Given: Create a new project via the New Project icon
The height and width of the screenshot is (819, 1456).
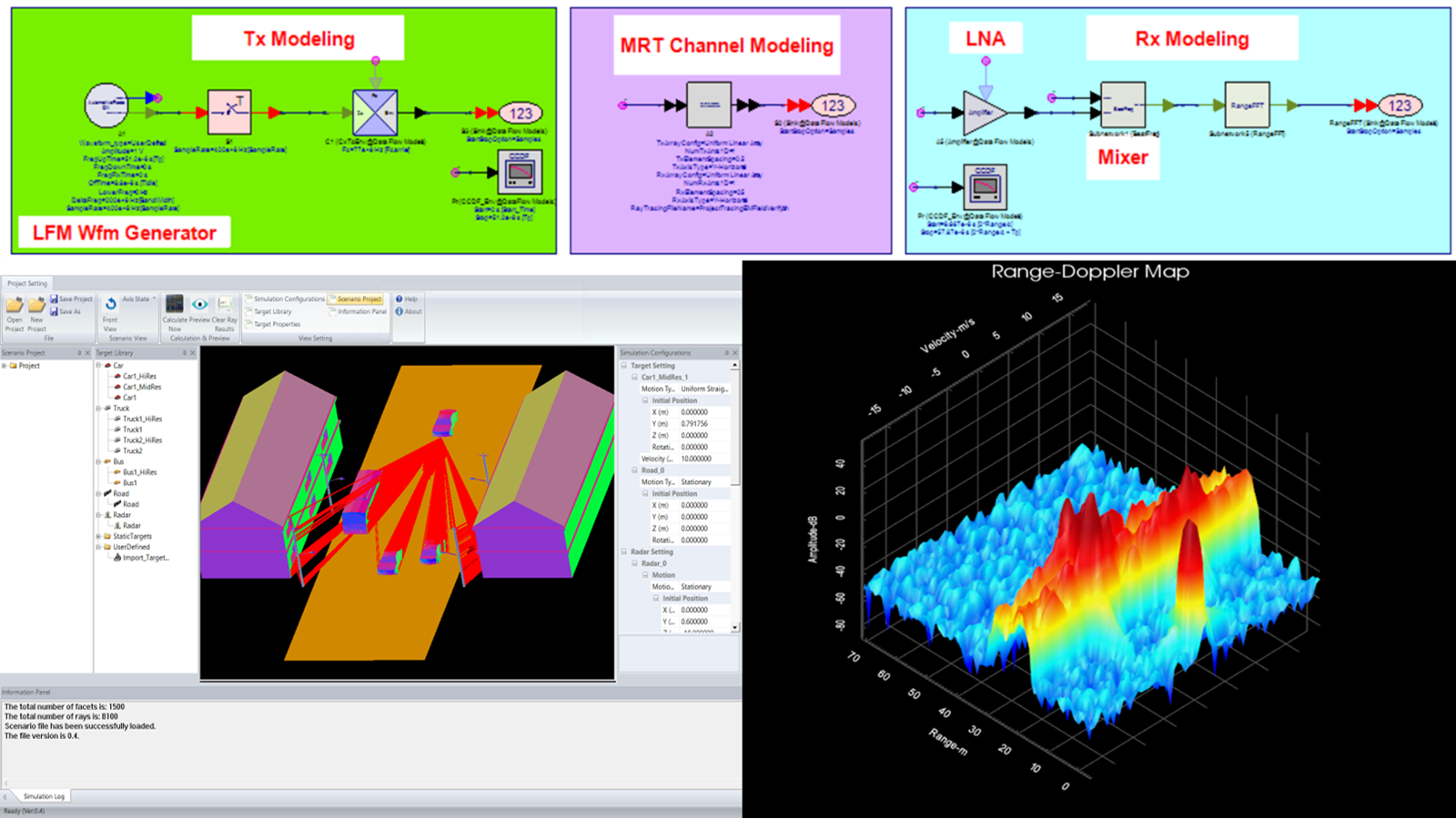Looking at the screenshot, I should coord(36,303).
